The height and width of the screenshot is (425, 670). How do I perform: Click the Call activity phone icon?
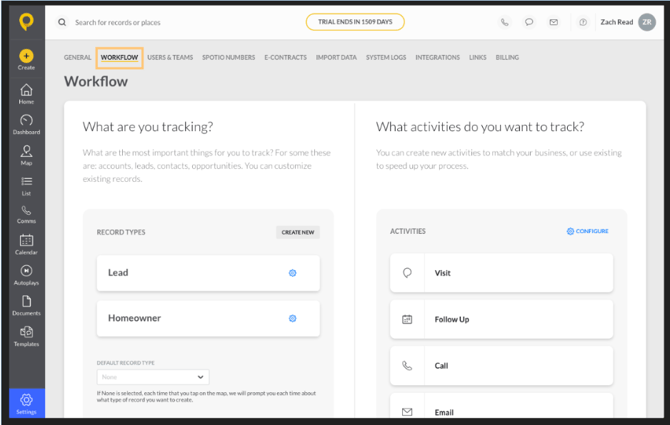[407, 366]
